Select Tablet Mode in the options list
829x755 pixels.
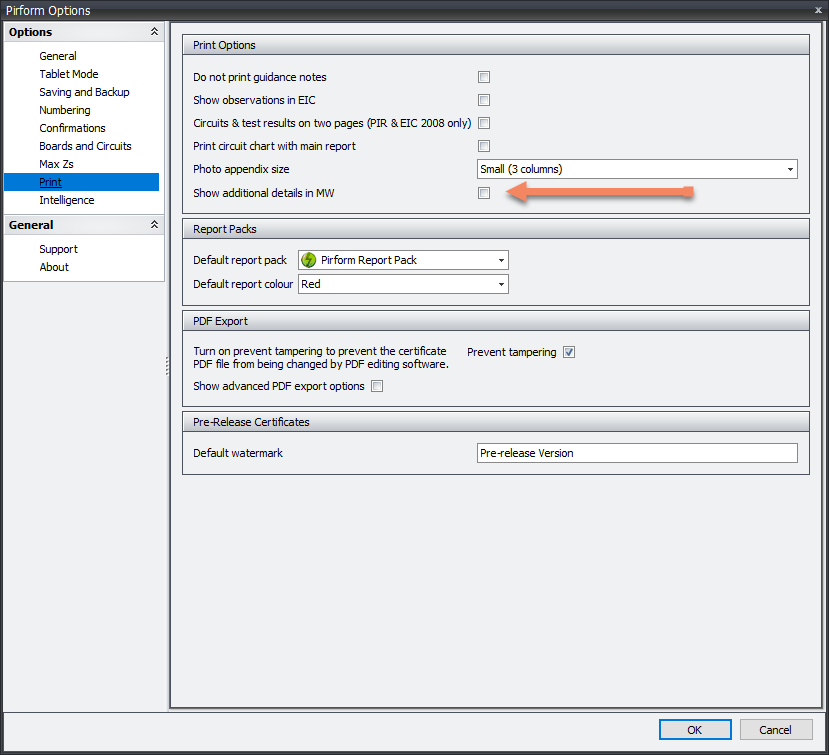pos(69,74)
